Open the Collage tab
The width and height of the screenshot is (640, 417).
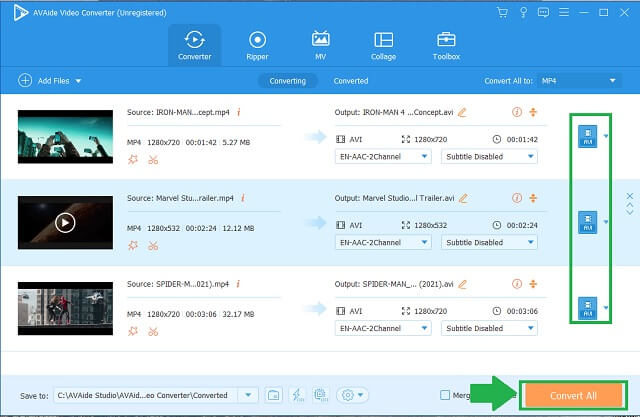[x=383, y=45]
